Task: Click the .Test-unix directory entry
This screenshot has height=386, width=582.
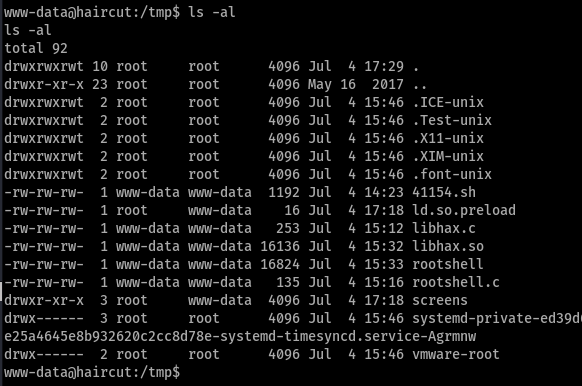Action: (452, 120)
